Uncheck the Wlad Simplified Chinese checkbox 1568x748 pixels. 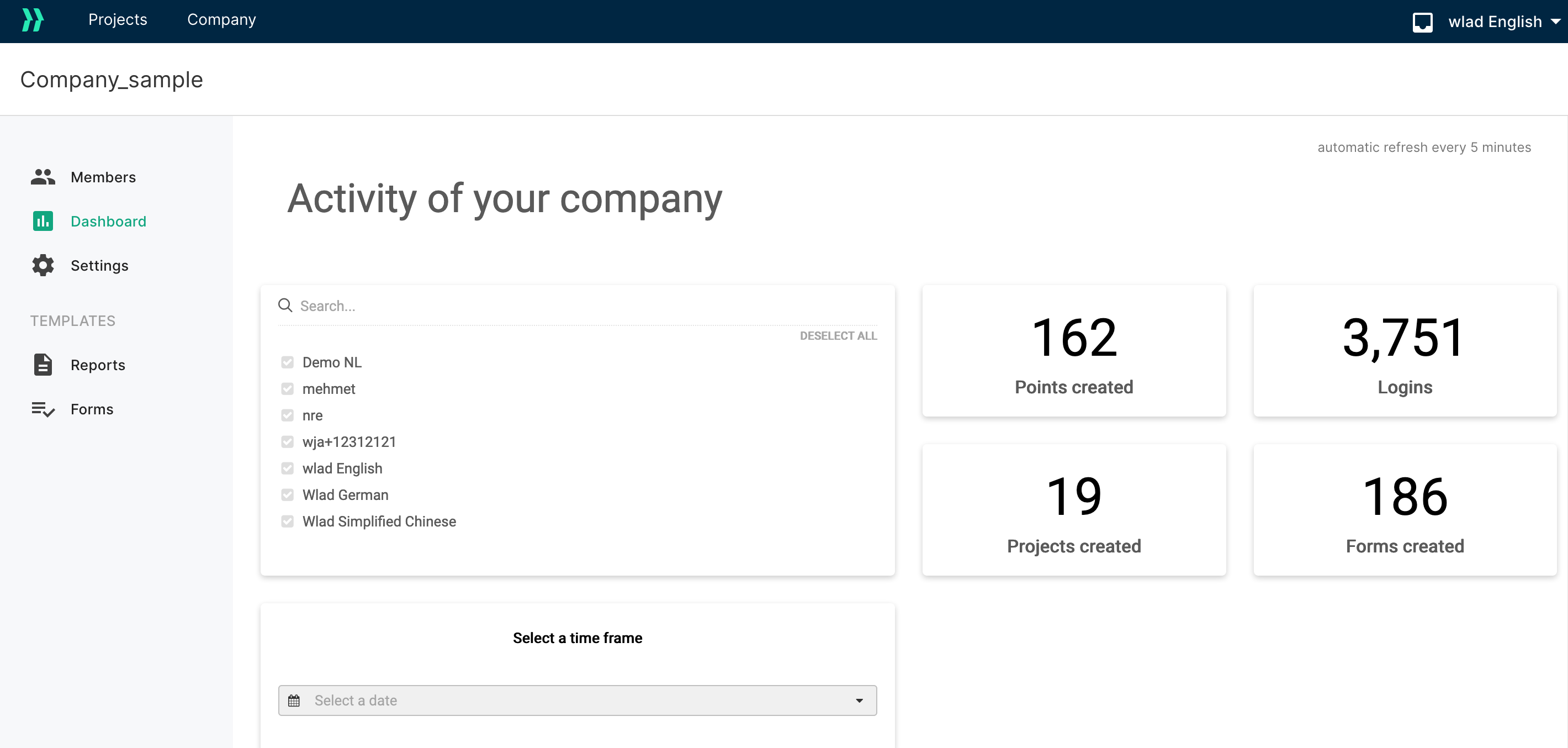click(287, 522)
